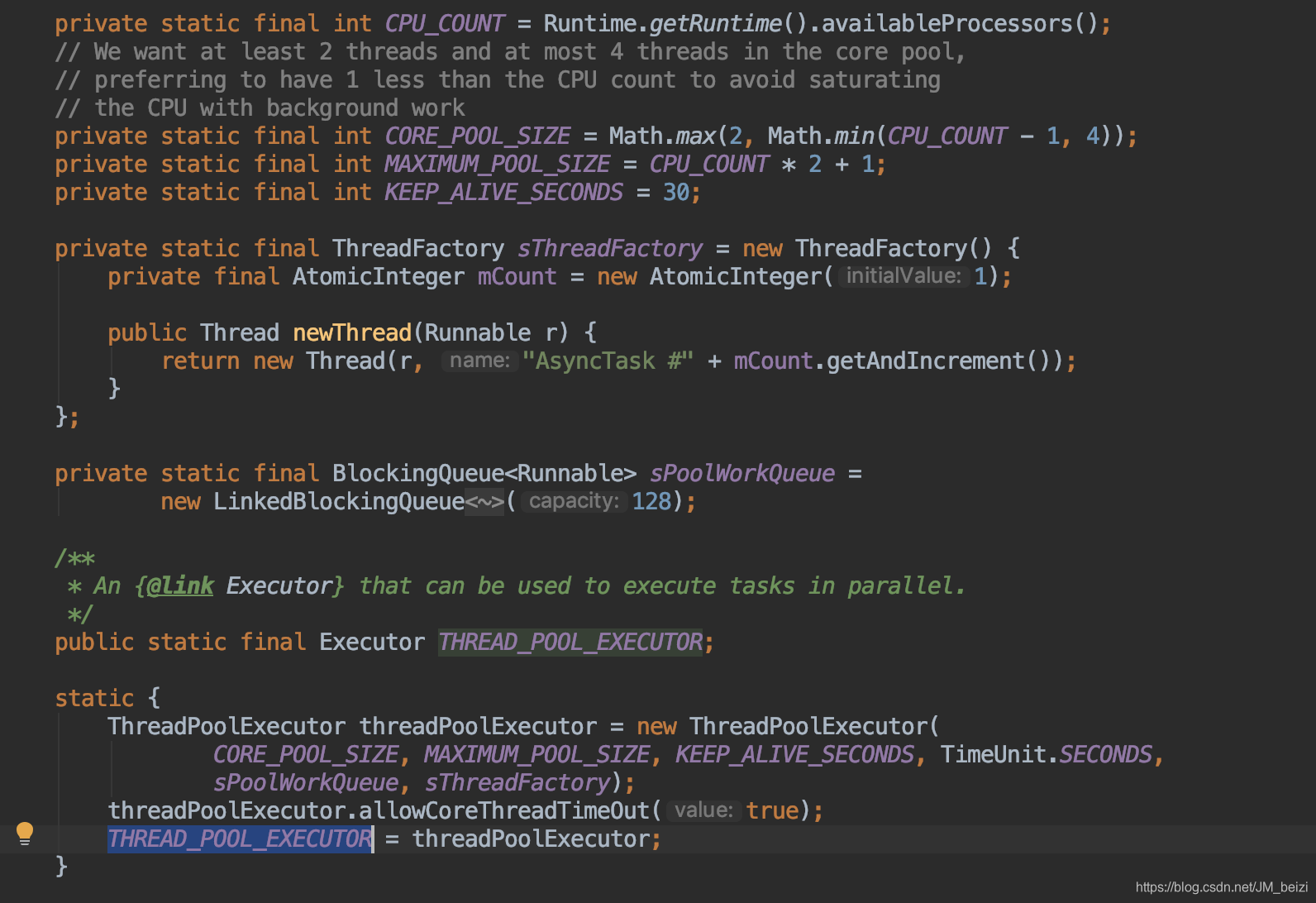Click the availableProcessors() call
1316x903 pixels.
(959, 24)
